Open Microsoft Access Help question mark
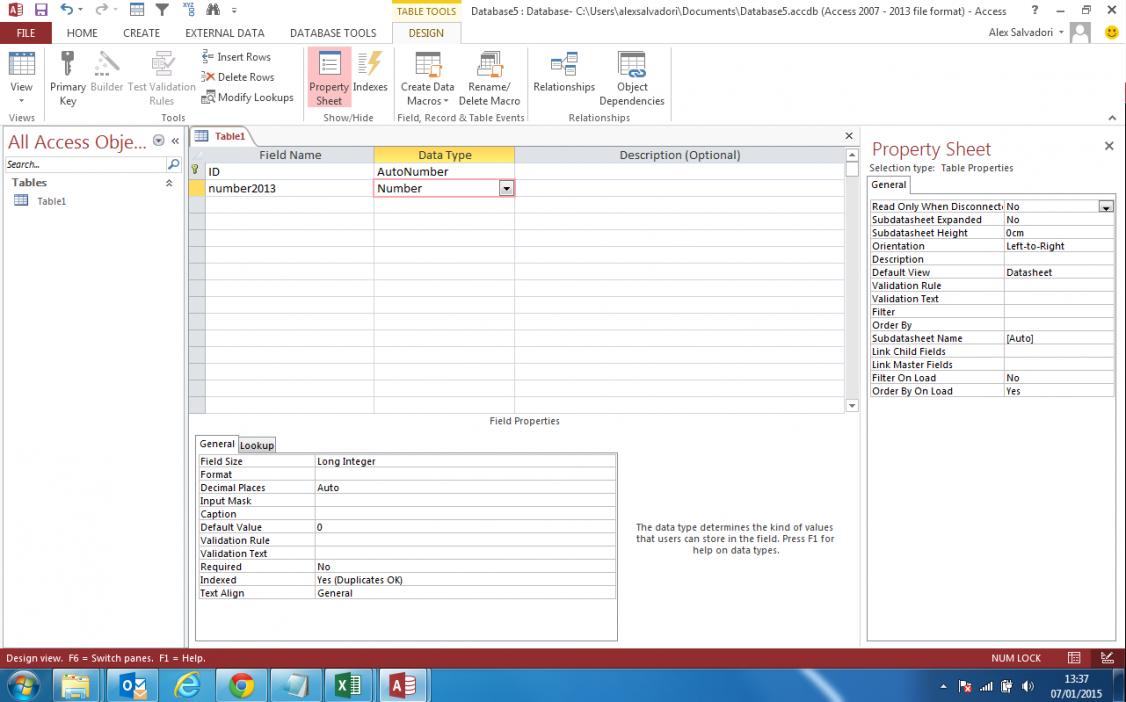The height and width of the screenshot is (702, 1126). [1035, 10]
